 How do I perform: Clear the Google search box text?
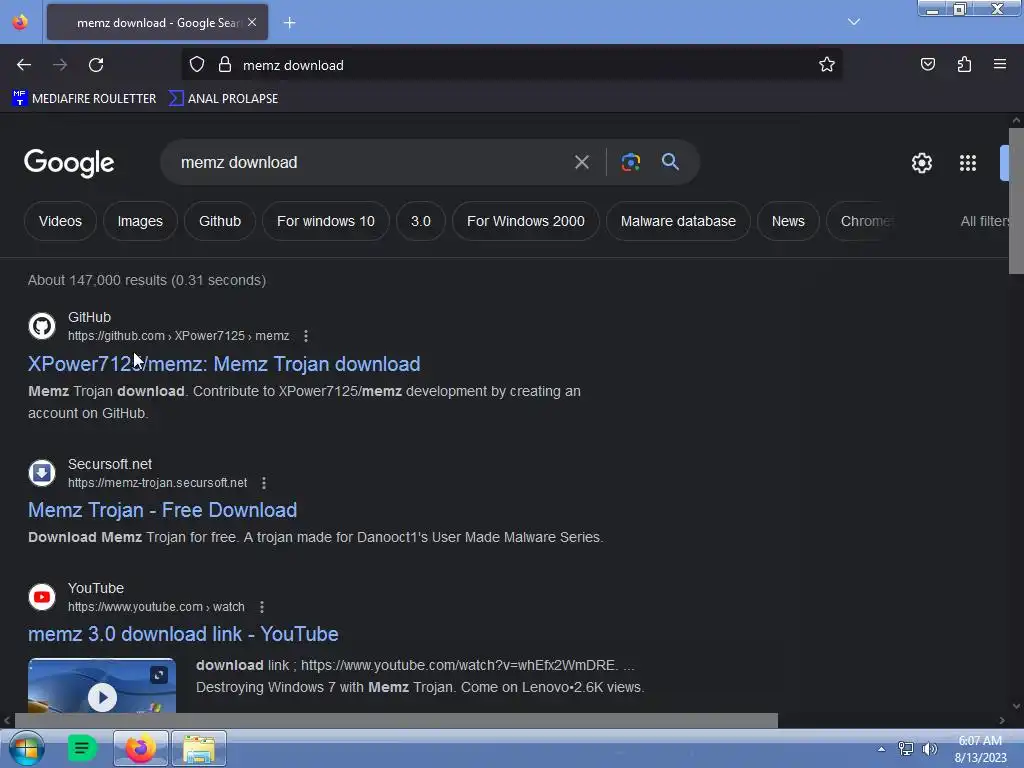581,162
